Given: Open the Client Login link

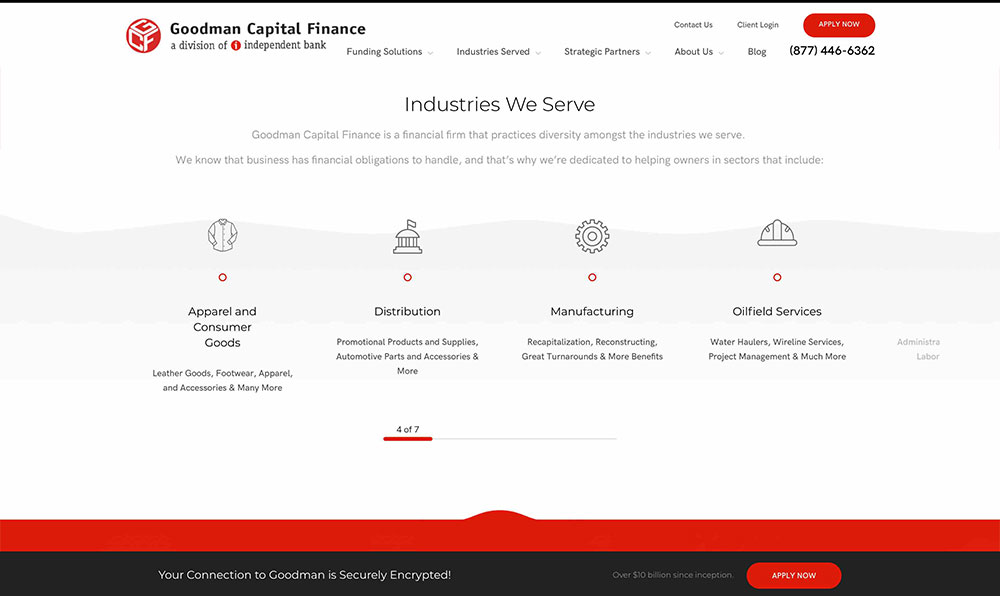Looking at the screenshot, I should point(758,25).
